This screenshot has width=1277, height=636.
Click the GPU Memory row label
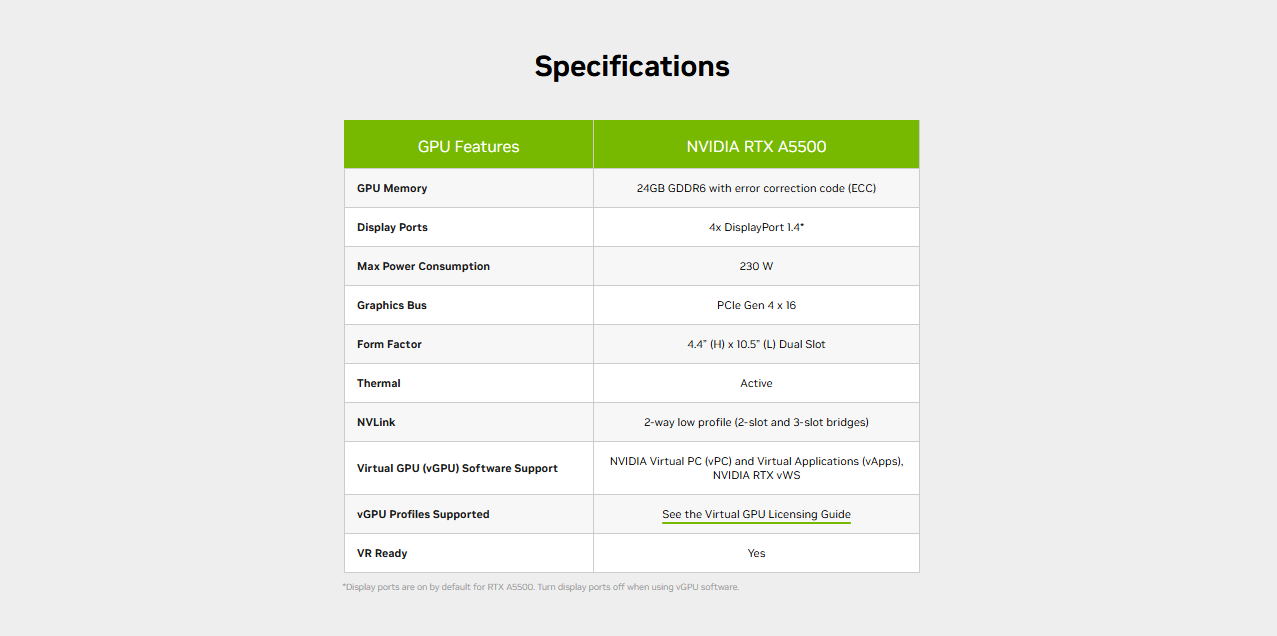click(x=392, y=188)
